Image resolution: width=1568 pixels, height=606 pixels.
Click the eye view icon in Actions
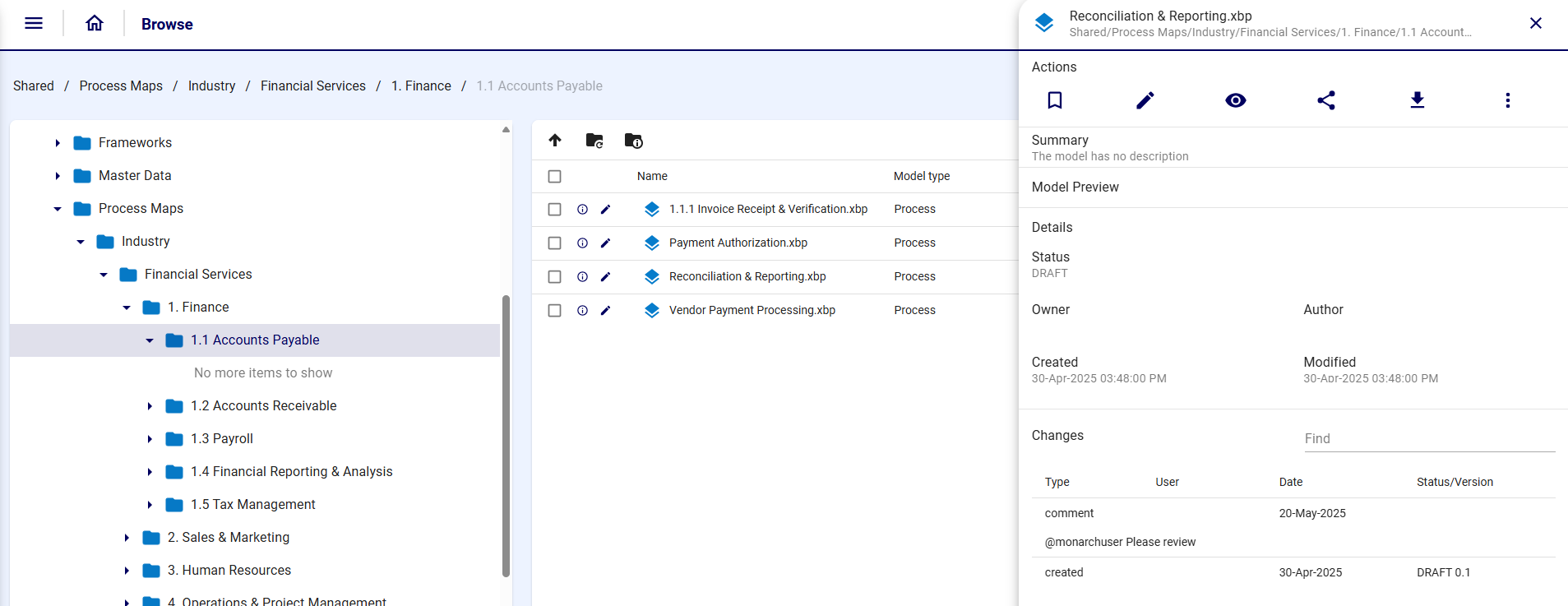tap(1235, 100)
